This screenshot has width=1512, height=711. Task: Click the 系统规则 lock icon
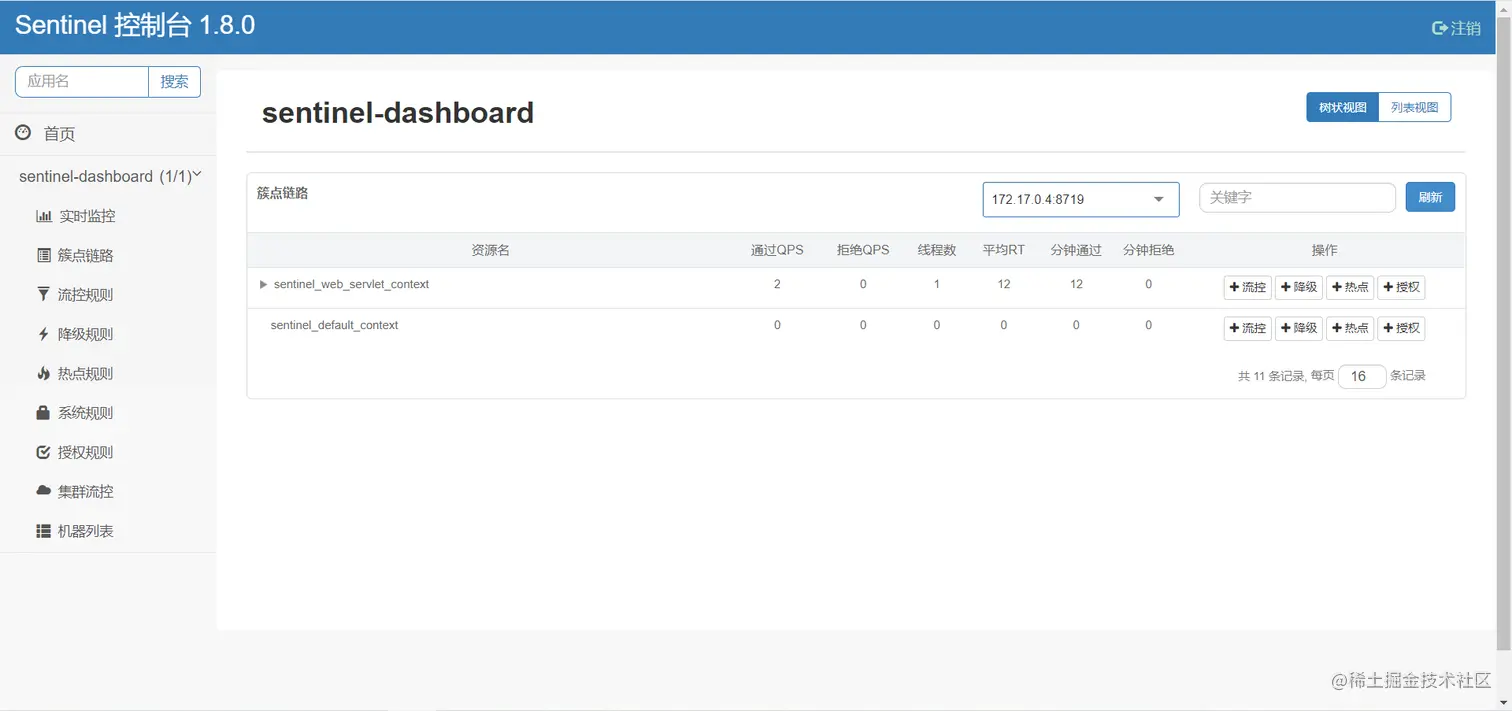pyautogui.click(x=43, y=412)
